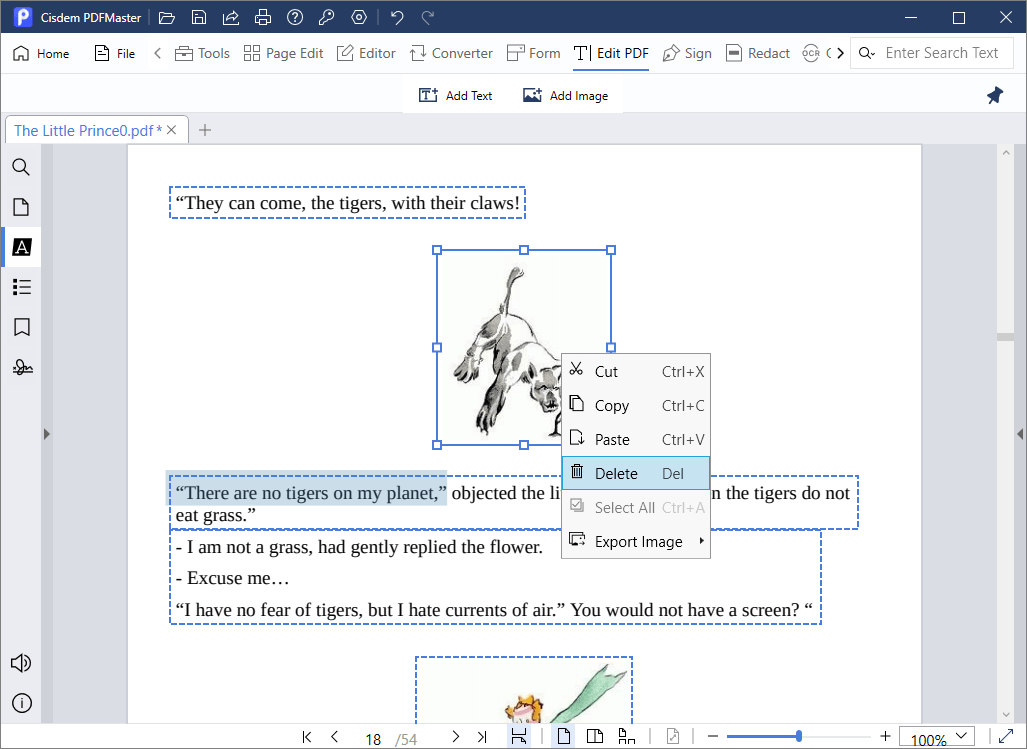The image size is (1027, 749).
Task: Open the Tools tab
Action: coord(202,53)
